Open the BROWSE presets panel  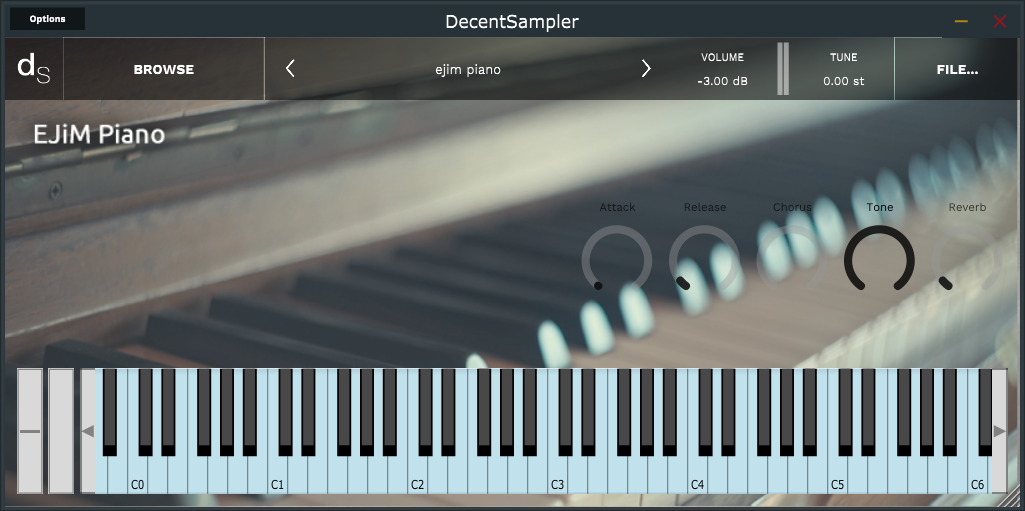click(x=163, y=69)
